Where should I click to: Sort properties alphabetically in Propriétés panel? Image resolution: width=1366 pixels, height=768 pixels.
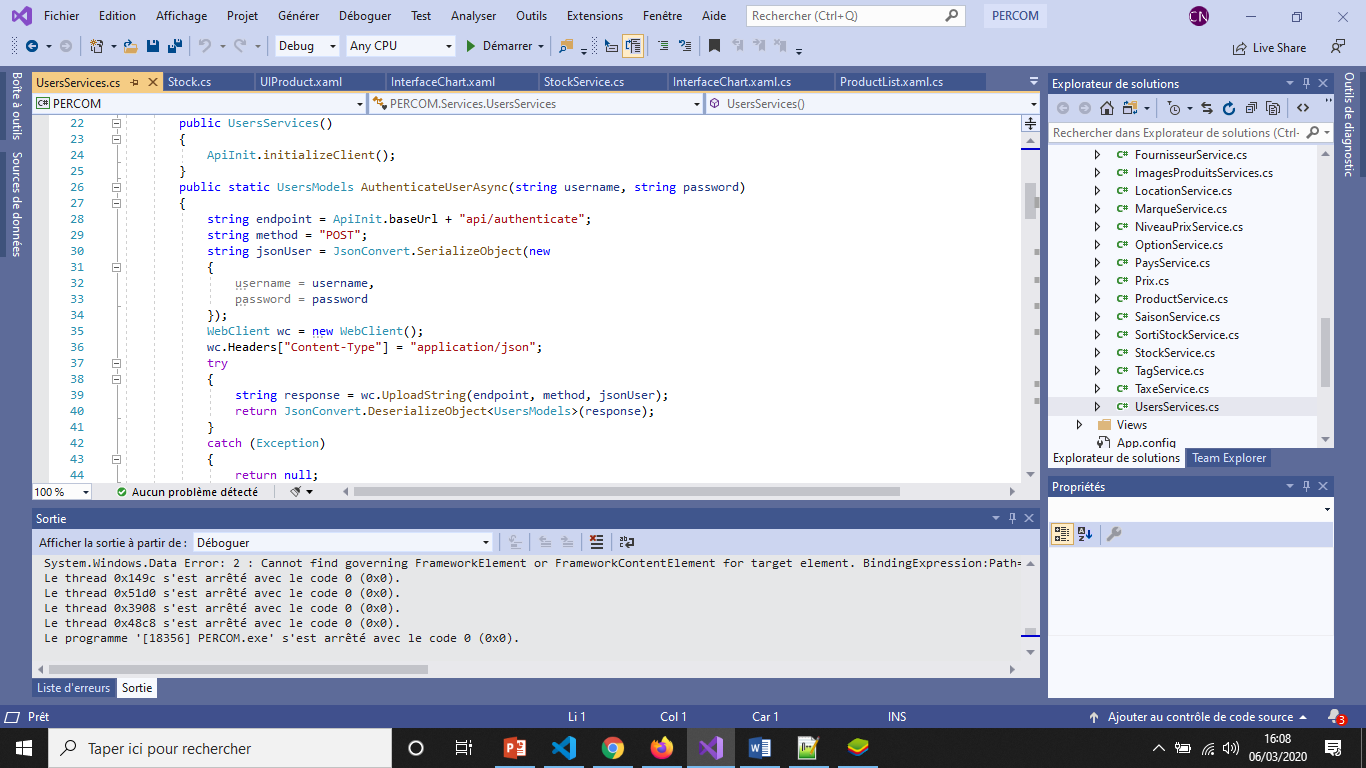click(1086, 534)
